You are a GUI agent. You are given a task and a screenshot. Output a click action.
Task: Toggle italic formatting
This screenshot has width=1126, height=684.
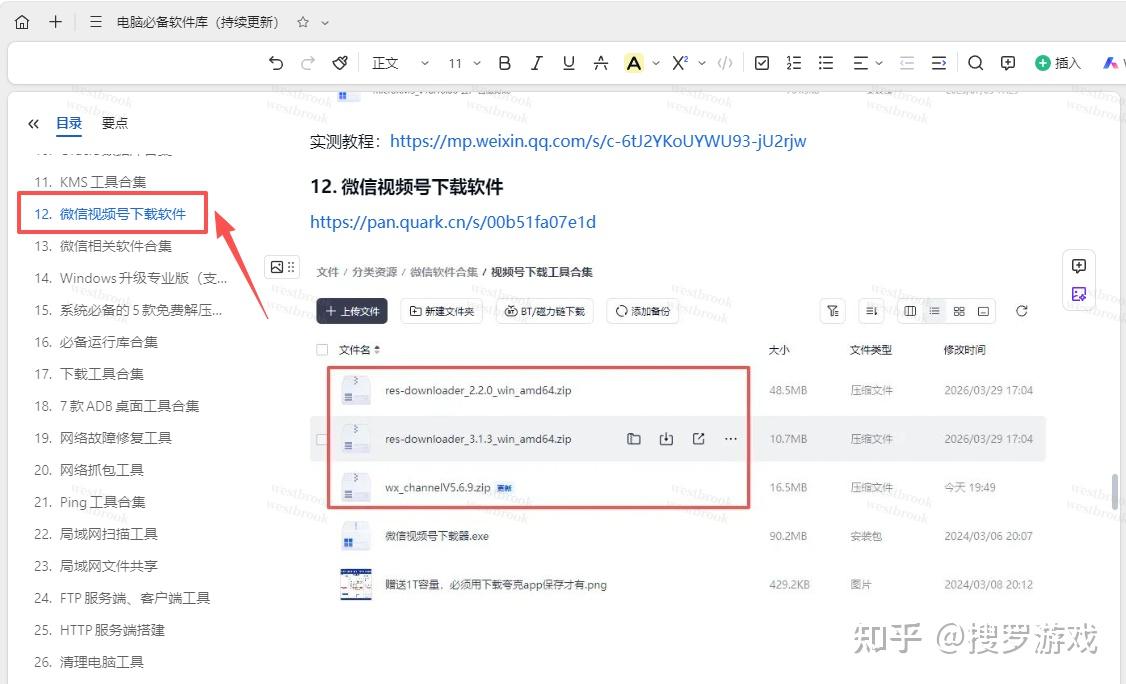click(536, 63)
